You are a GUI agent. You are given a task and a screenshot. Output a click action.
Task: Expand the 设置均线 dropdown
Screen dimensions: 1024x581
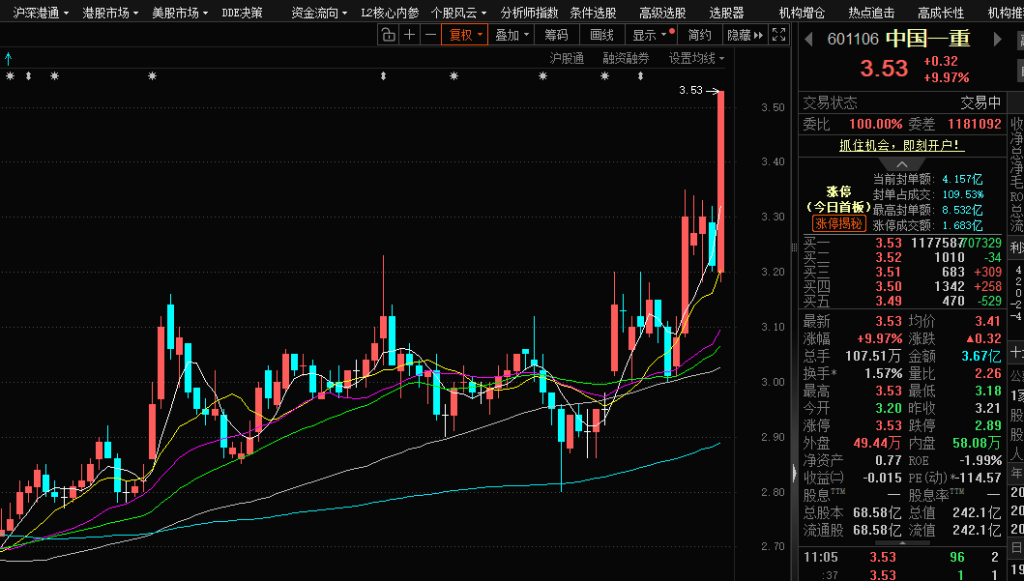696,58
